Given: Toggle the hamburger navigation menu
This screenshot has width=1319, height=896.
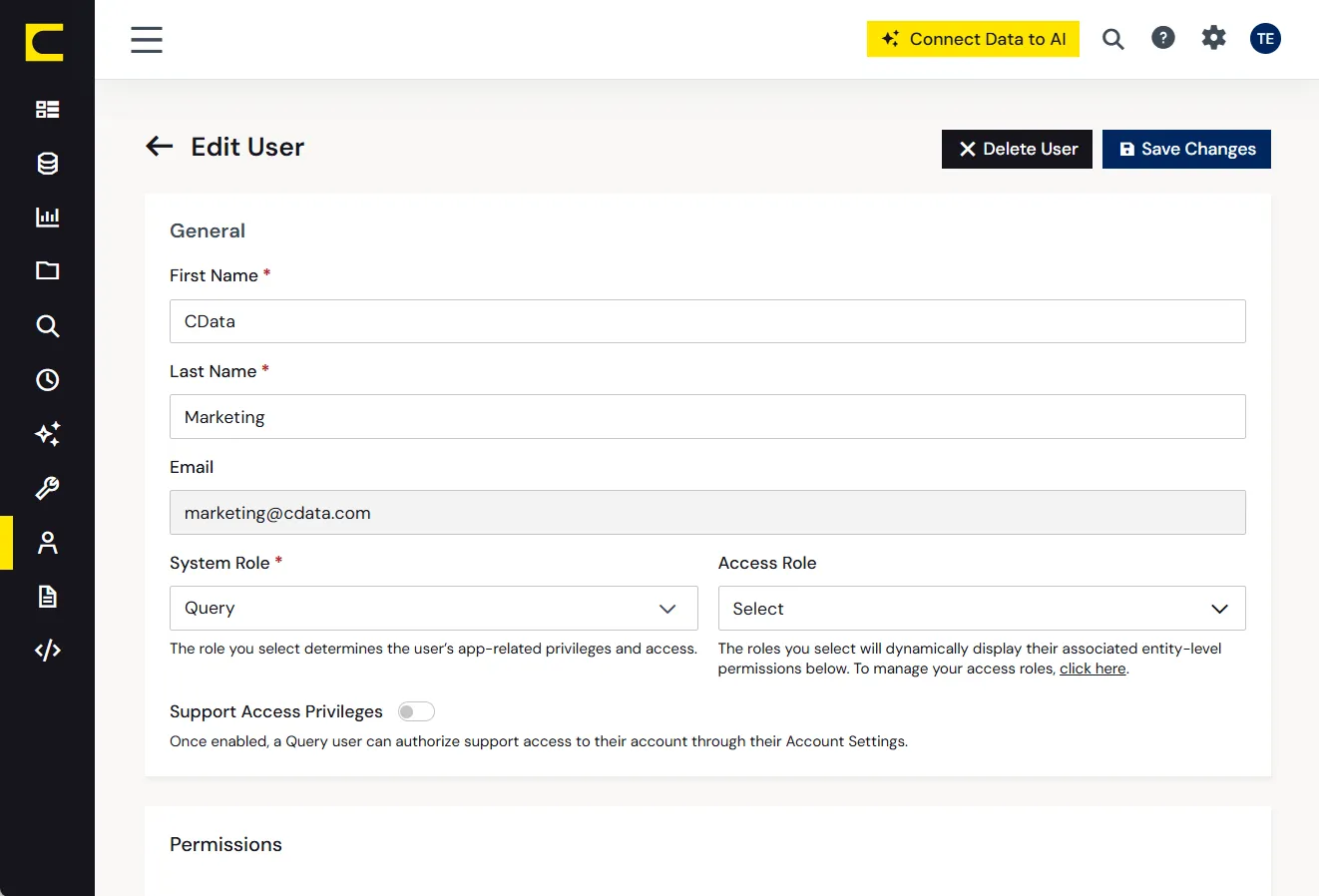Looking at the screenshot, I should click(147, 40).
